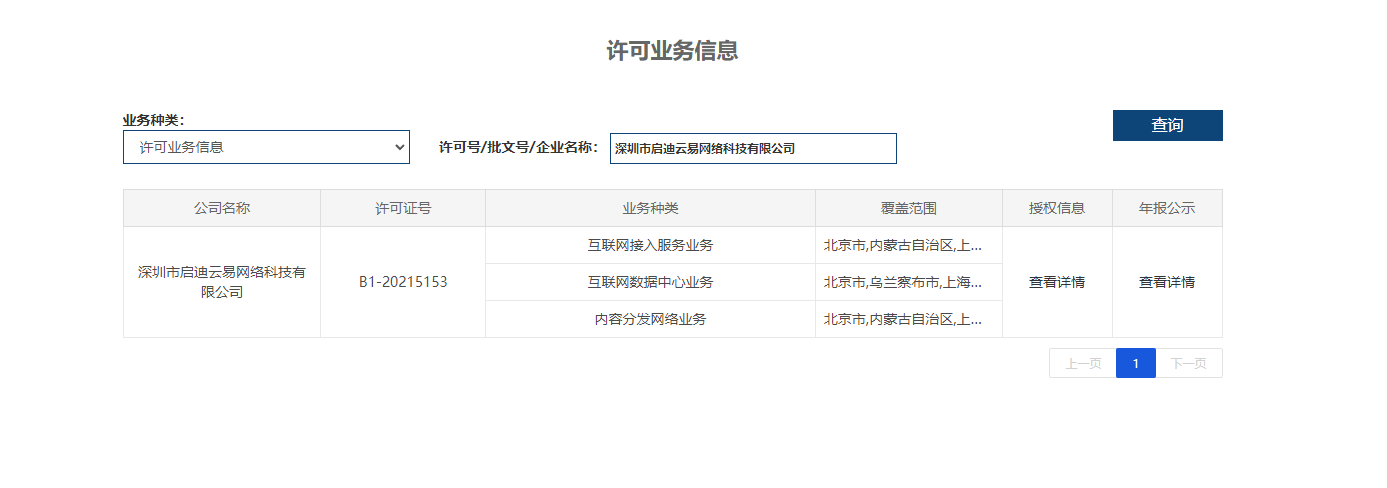The image size is (1387, 488).
Task: Click coverage cell 北京市,乌兰察布市,上海...
Action: (909, 282)
